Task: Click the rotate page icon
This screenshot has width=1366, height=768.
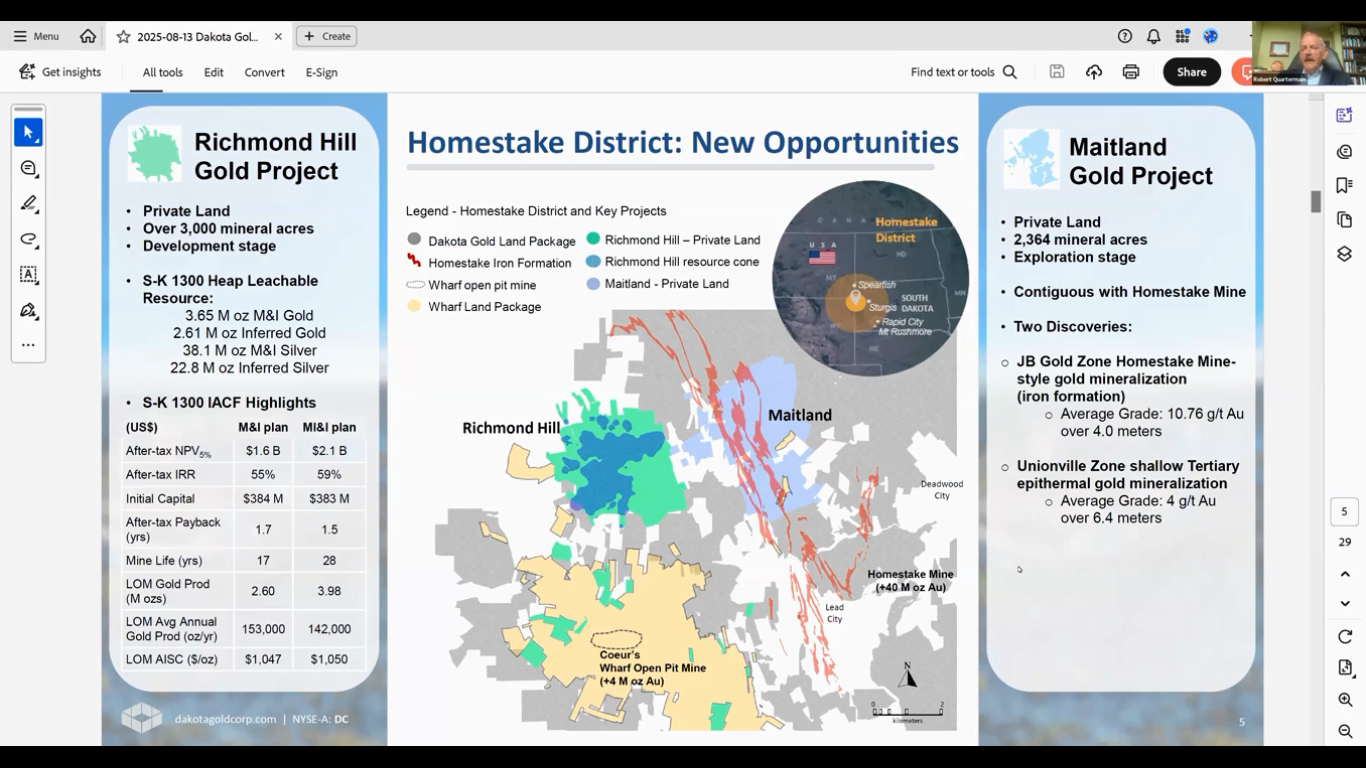Action: point(1345,637)
